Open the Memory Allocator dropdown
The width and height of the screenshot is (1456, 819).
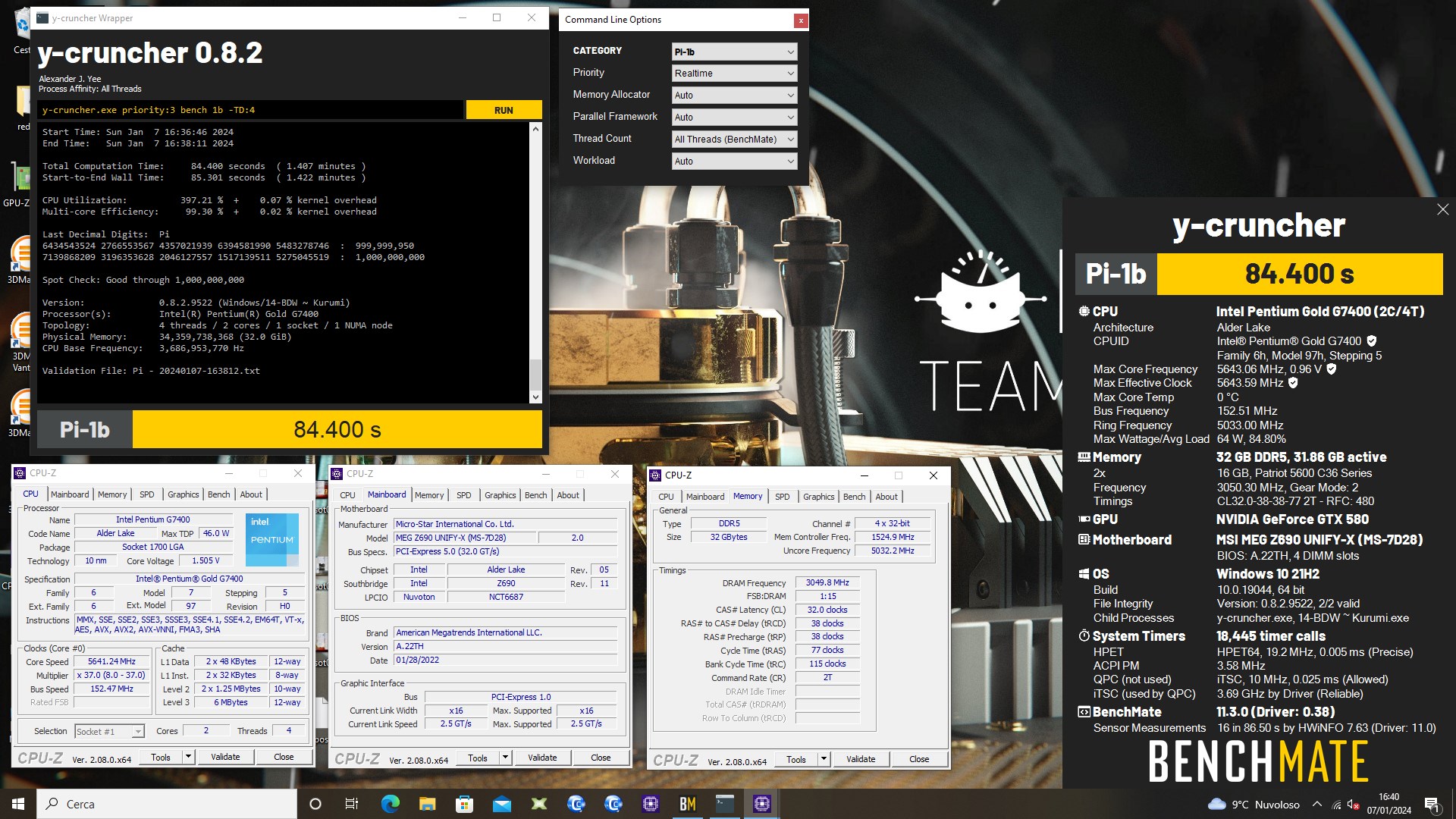[x=734, y=96]
